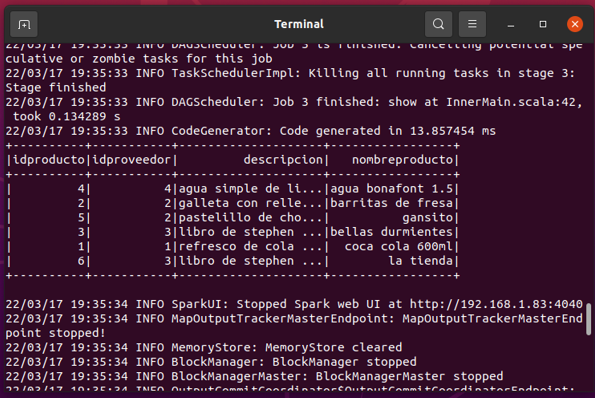Viewport: 600px width, 398px height.
Task: Open a new terminal tab
Action: coord(24,24)
